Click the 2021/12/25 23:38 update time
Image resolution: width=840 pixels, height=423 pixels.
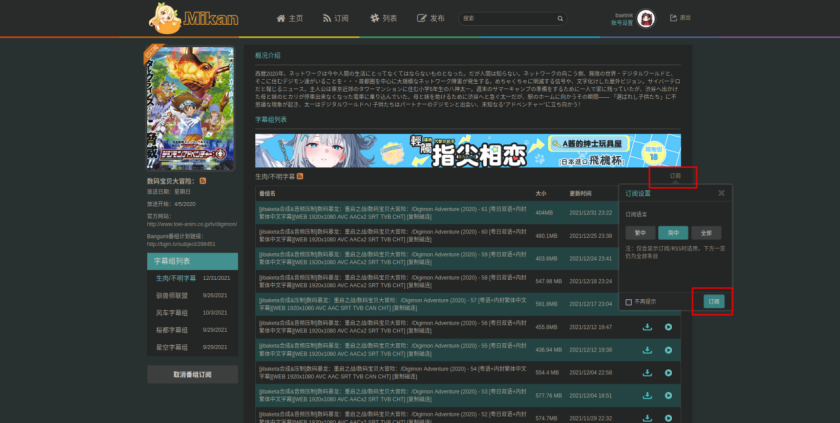tap(590, 236)
